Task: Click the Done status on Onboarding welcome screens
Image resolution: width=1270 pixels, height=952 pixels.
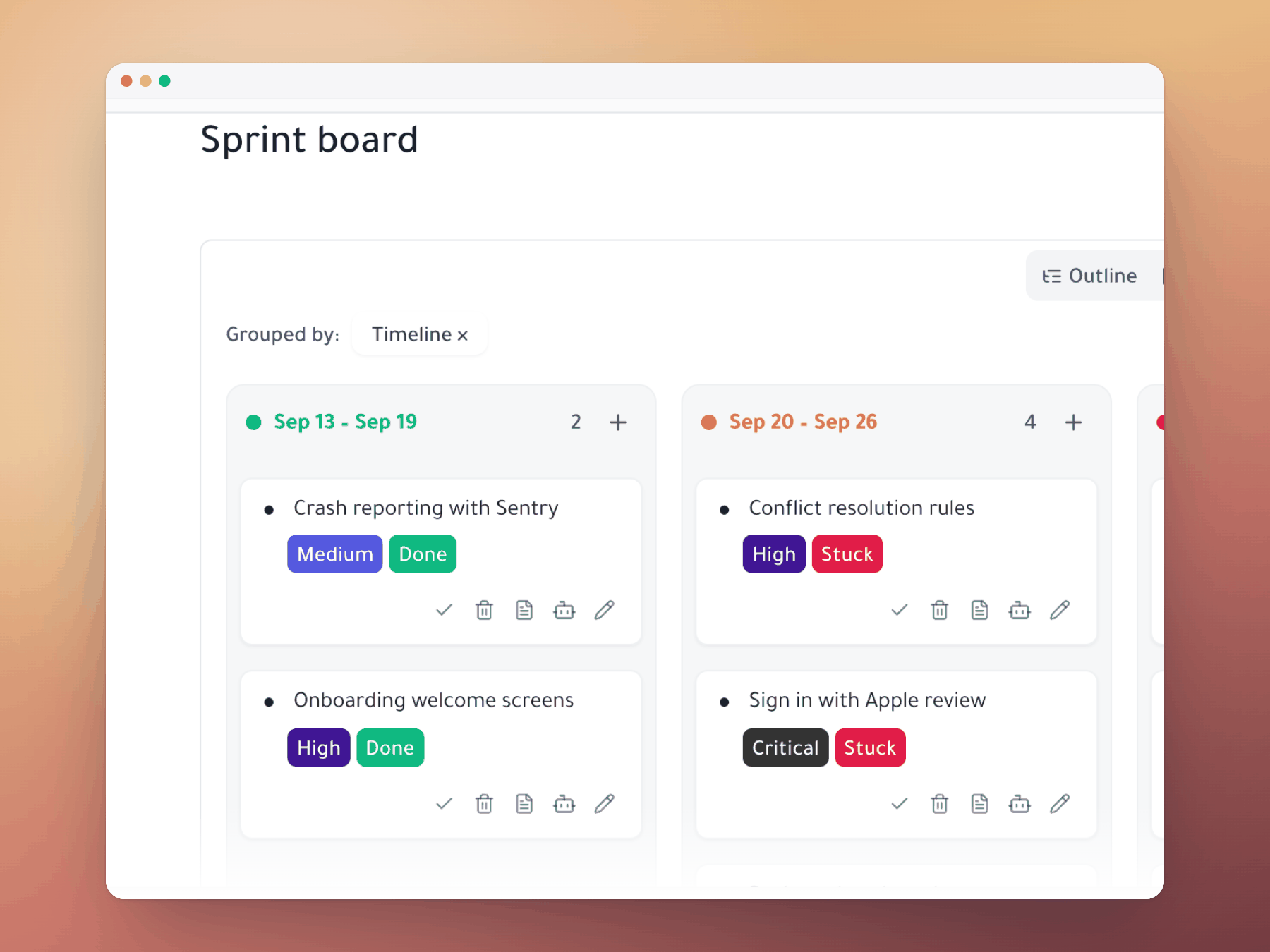Action: pyautogui.click(x=390, y=747)
